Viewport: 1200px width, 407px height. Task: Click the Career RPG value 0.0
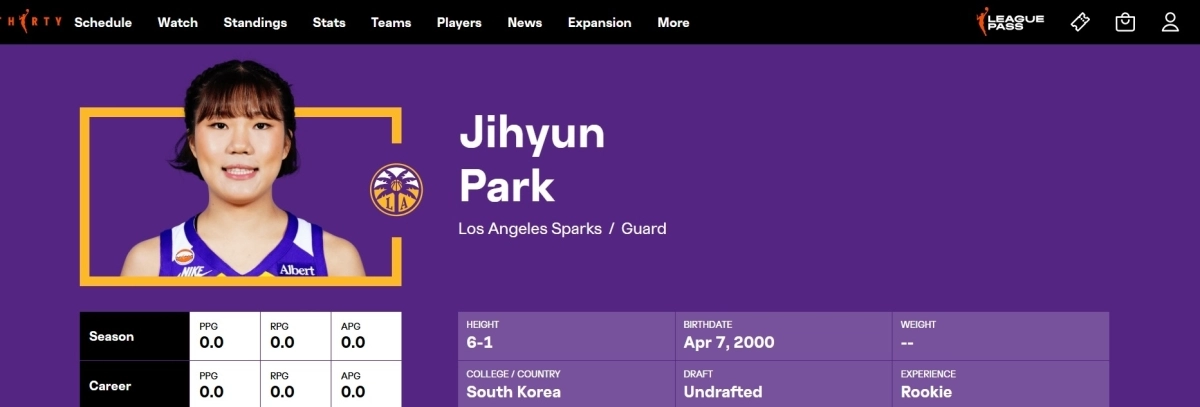(x=282, y=392)
